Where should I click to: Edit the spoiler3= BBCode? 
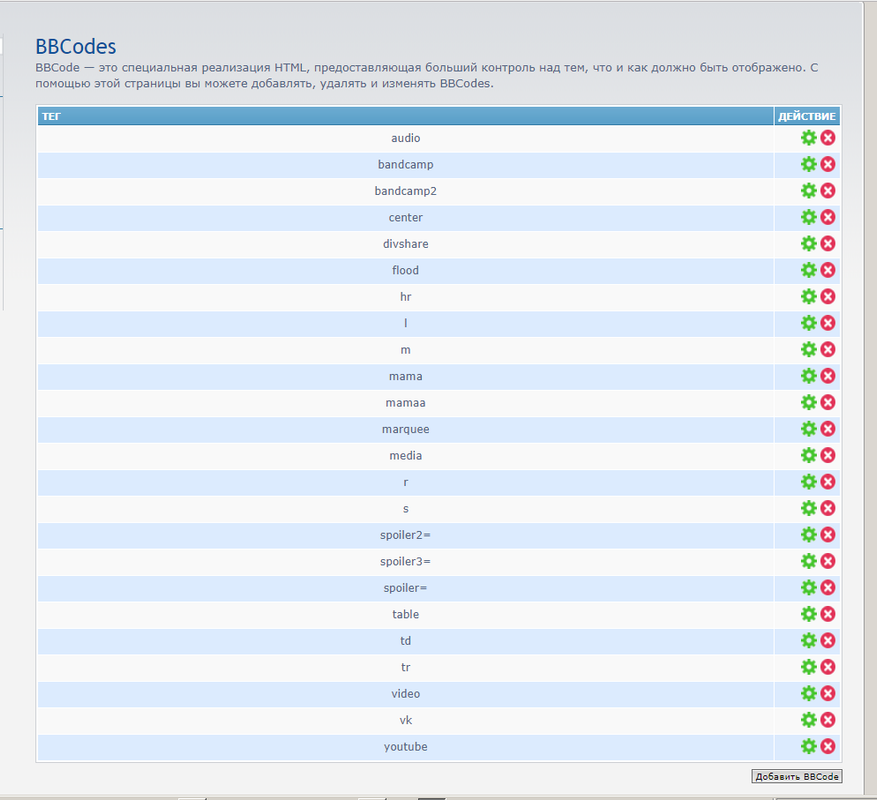[x=808, y=561]
